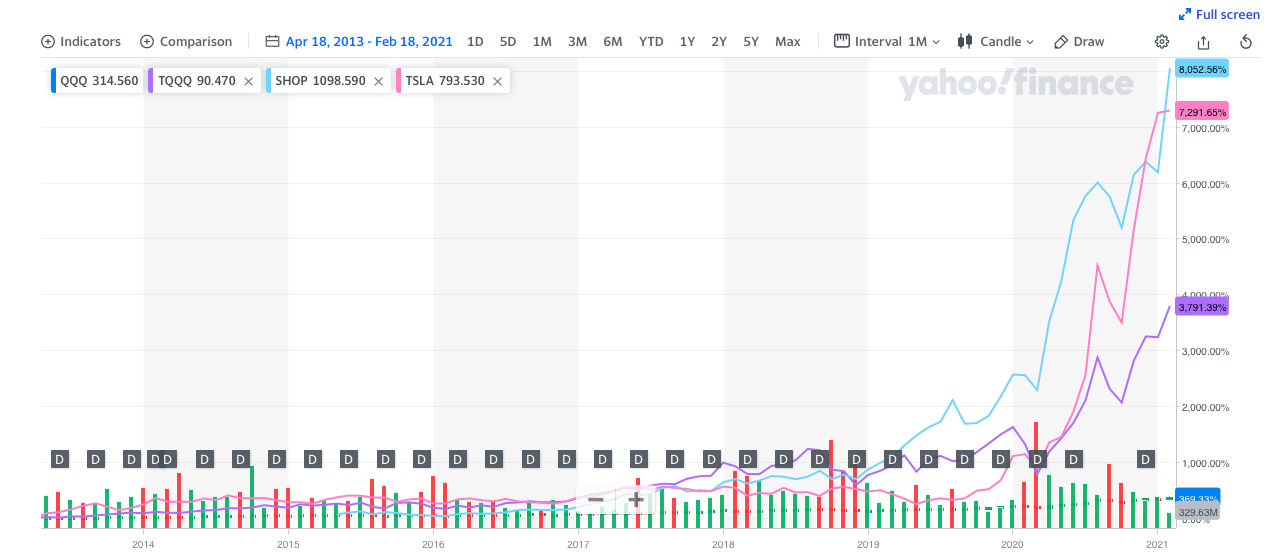Click the 8,052.56% SHOP value tag
Screen dimensions: 1277x555
click(x=1202, y=70)
